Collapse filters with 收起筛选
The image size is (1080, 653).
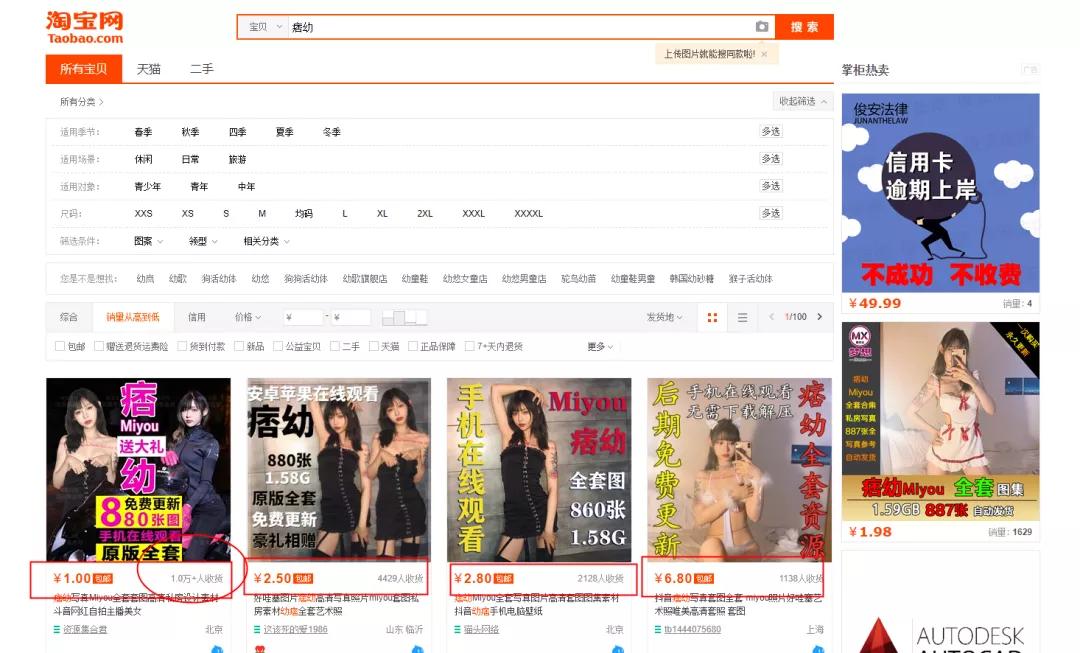click(x=802, y=101)
